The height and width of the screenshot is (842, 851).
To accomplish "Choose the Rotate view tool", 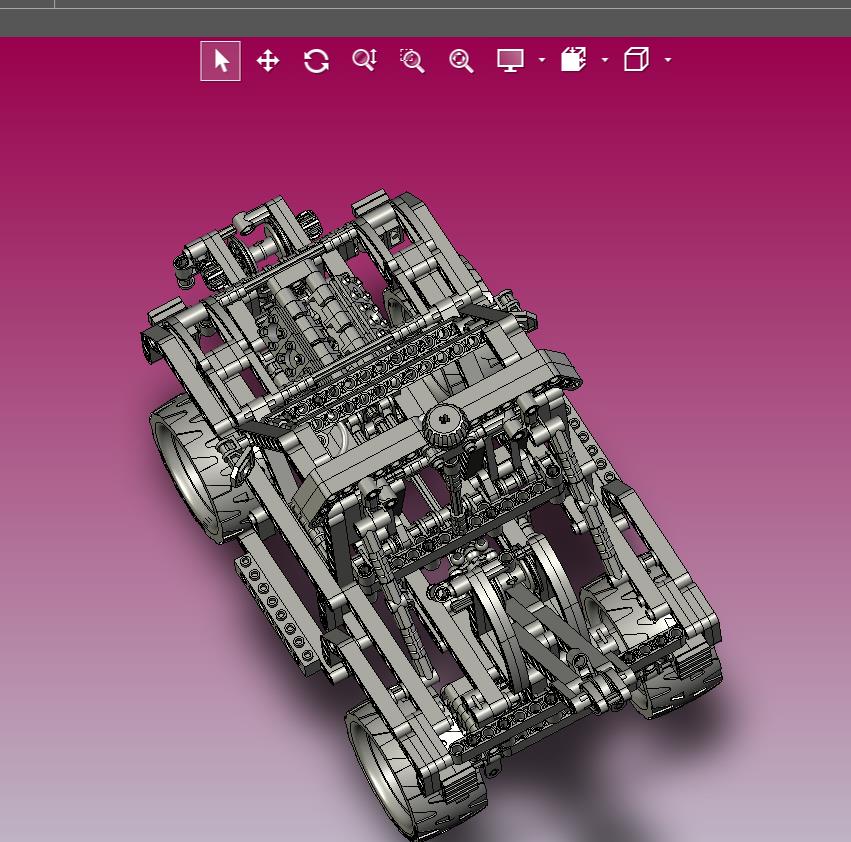I will pyautogui.click(x=316, y=61).
